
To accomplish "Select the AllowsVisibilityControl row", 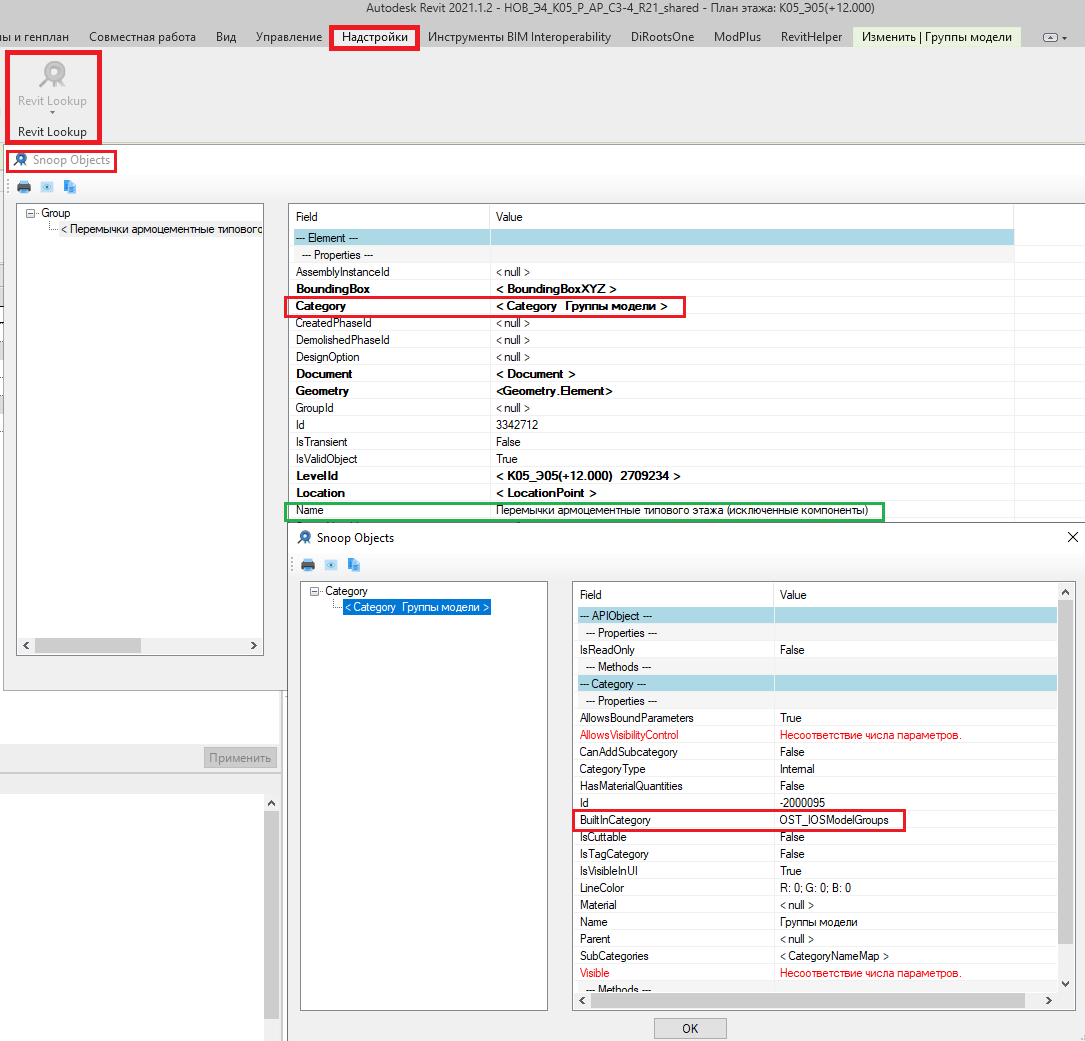I will click(817, 735).
